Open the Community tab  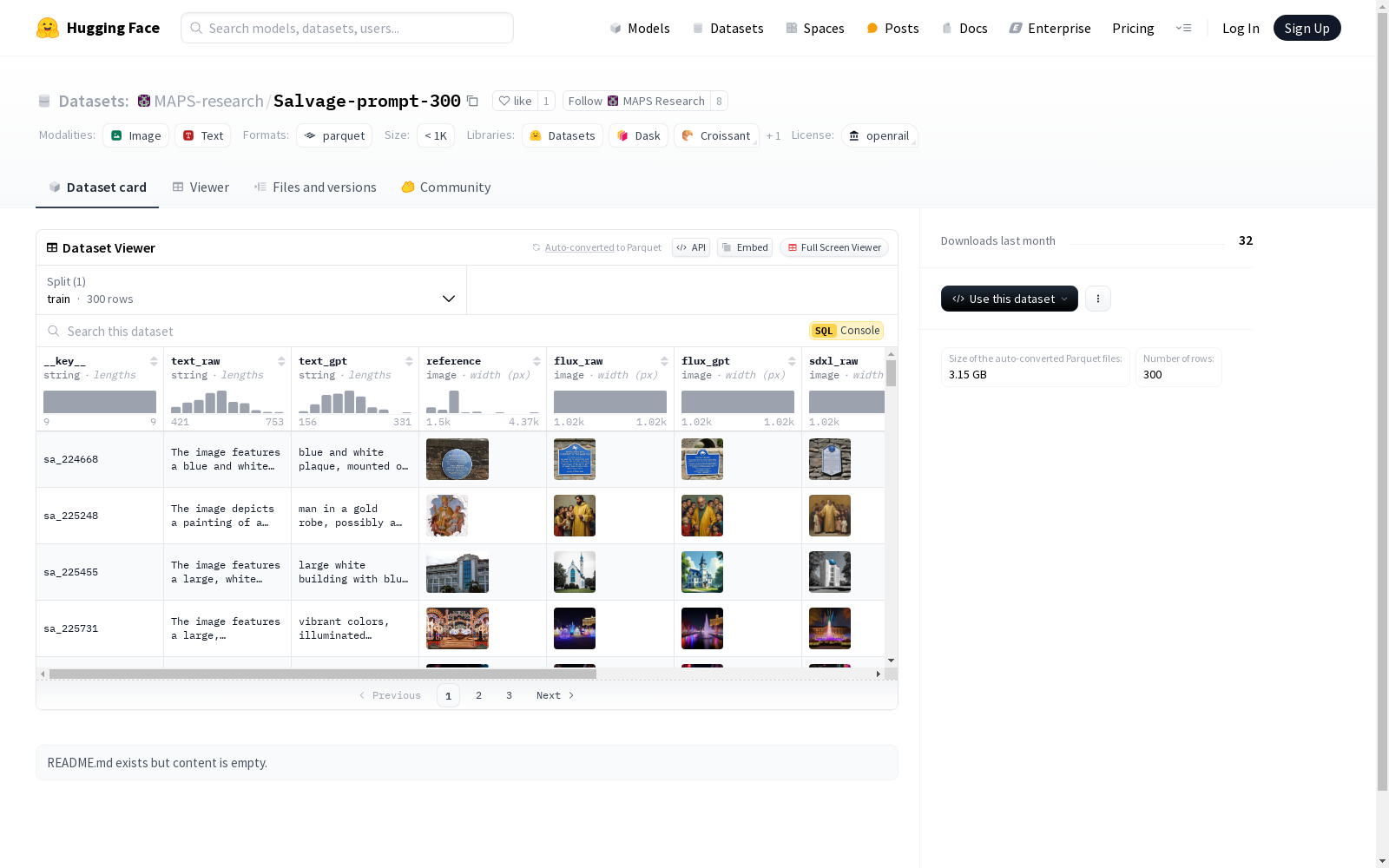pyautogui.click(x=446, y=187)
